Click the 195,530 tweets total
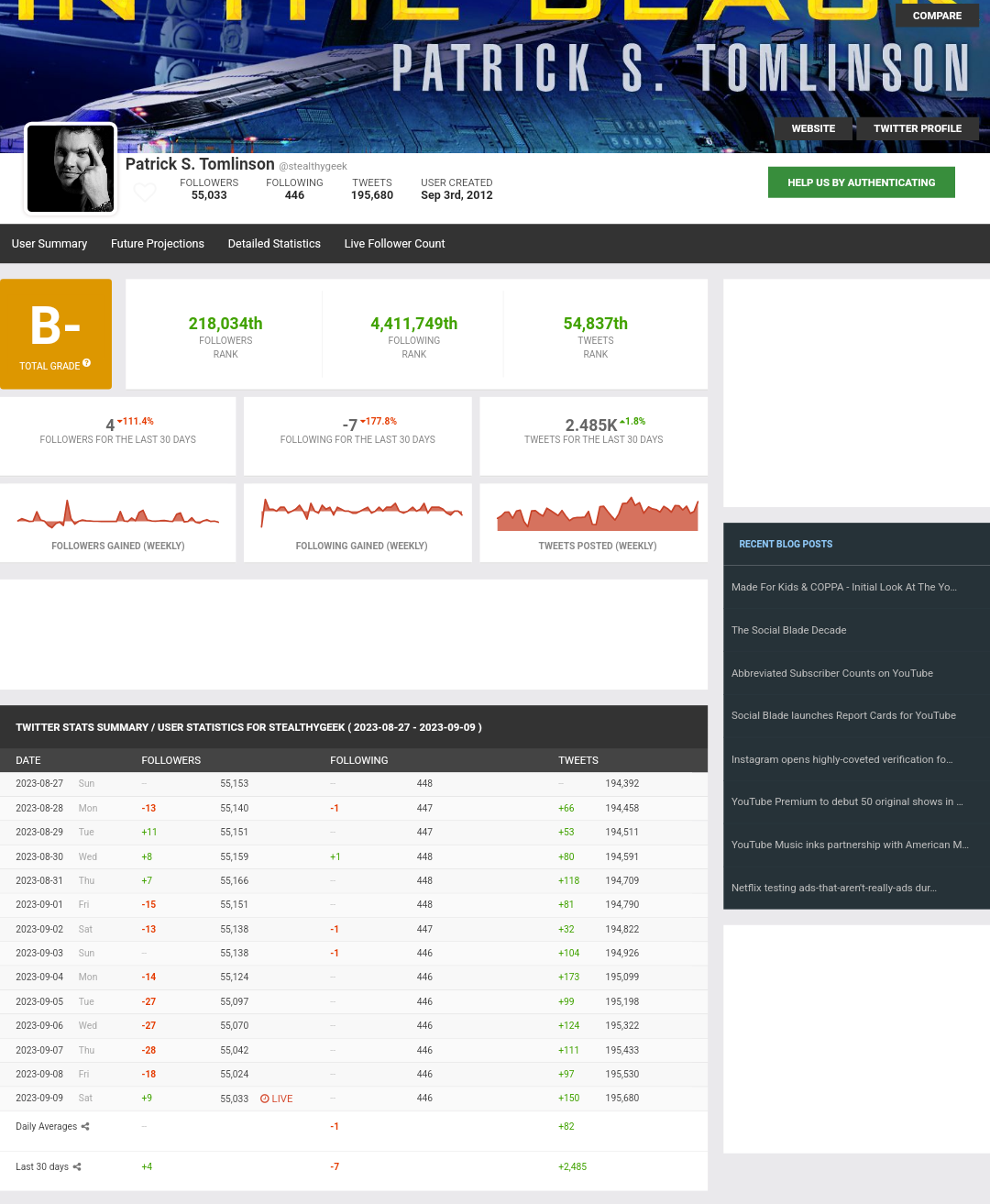The width and height of the screenshot is (990, 1204). (x=622, y=1075)
